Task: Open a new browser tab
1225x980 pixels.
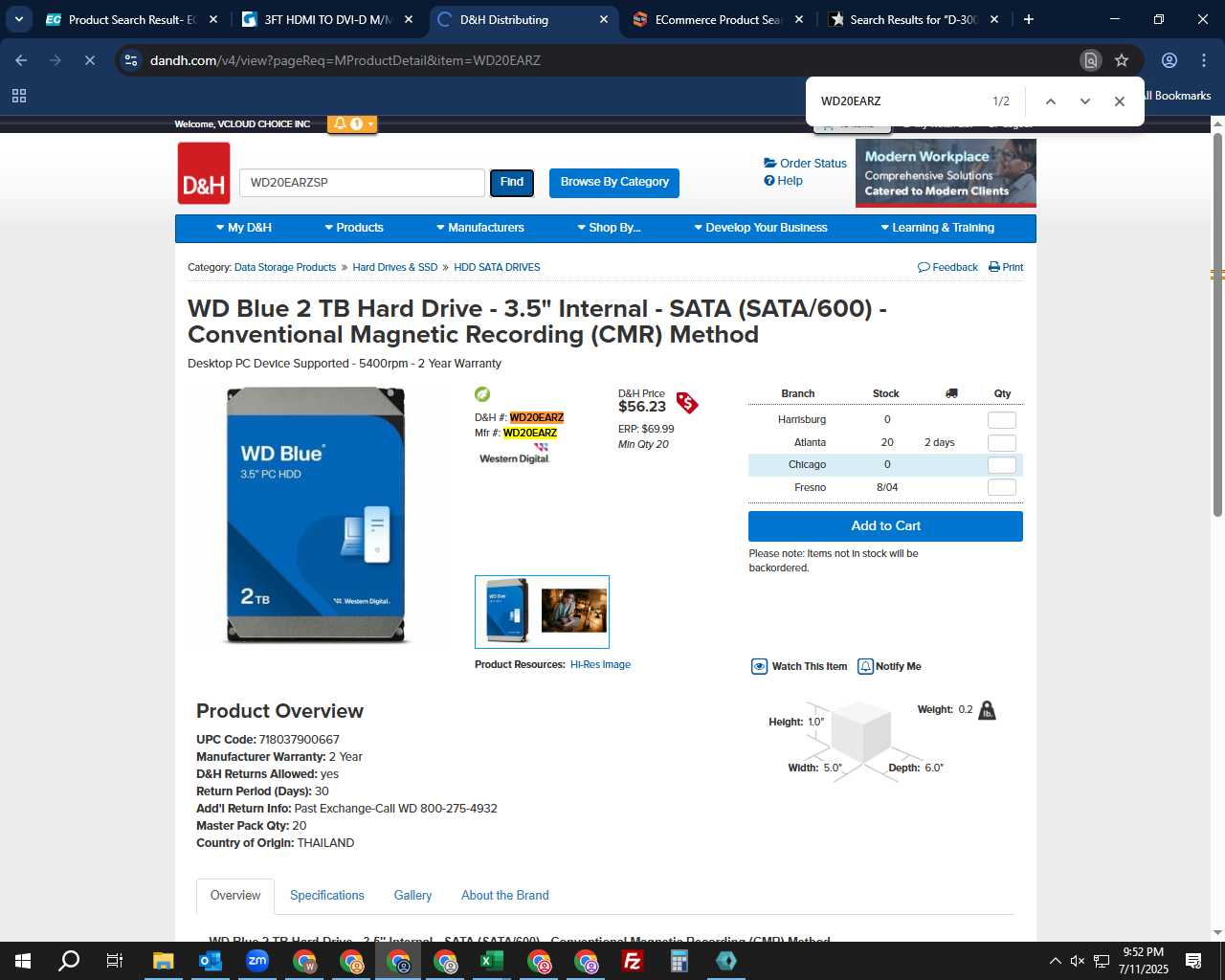Action: (x=1029, y=19)
